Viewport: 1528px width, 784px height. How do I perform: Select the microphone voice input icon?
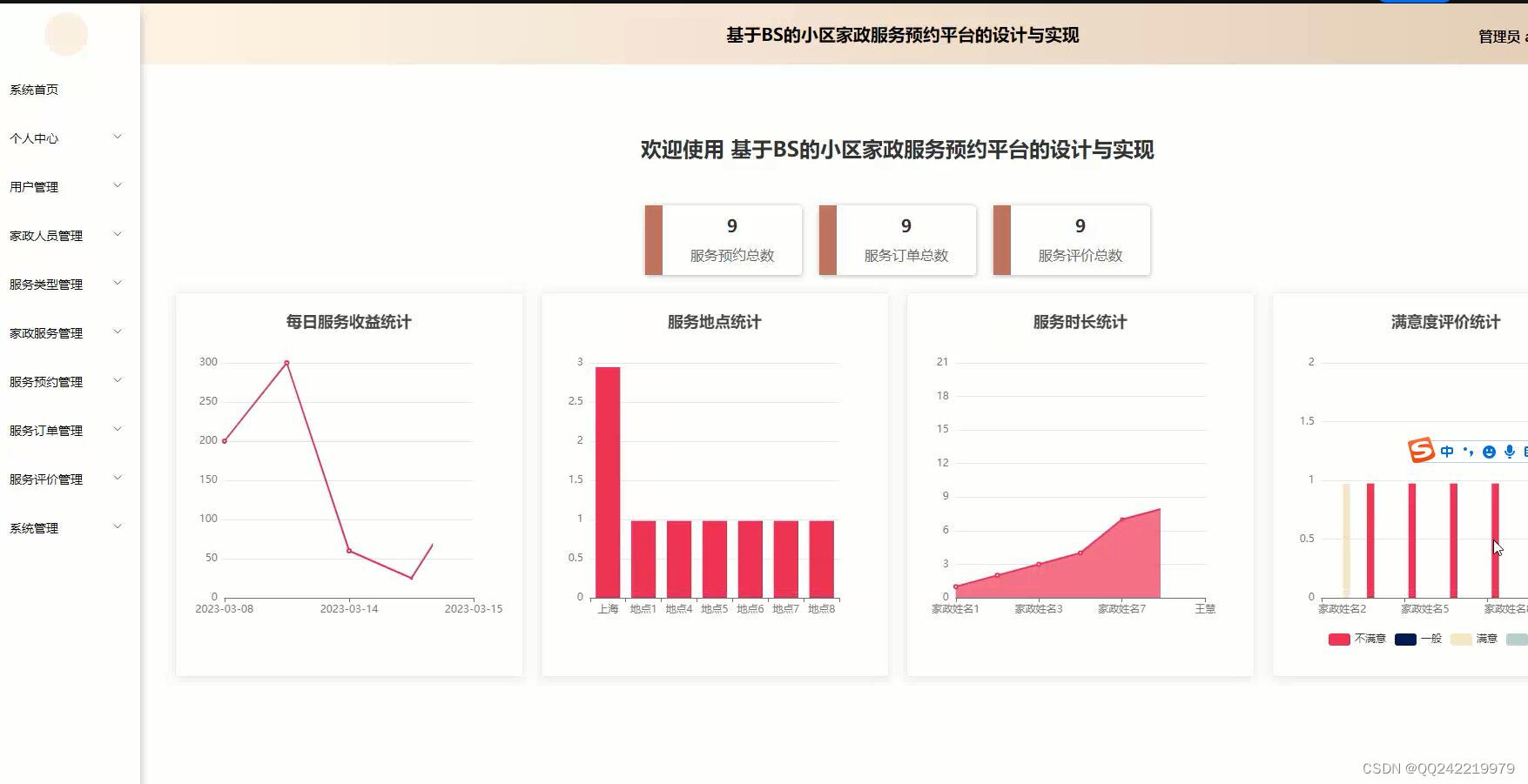1509,452
